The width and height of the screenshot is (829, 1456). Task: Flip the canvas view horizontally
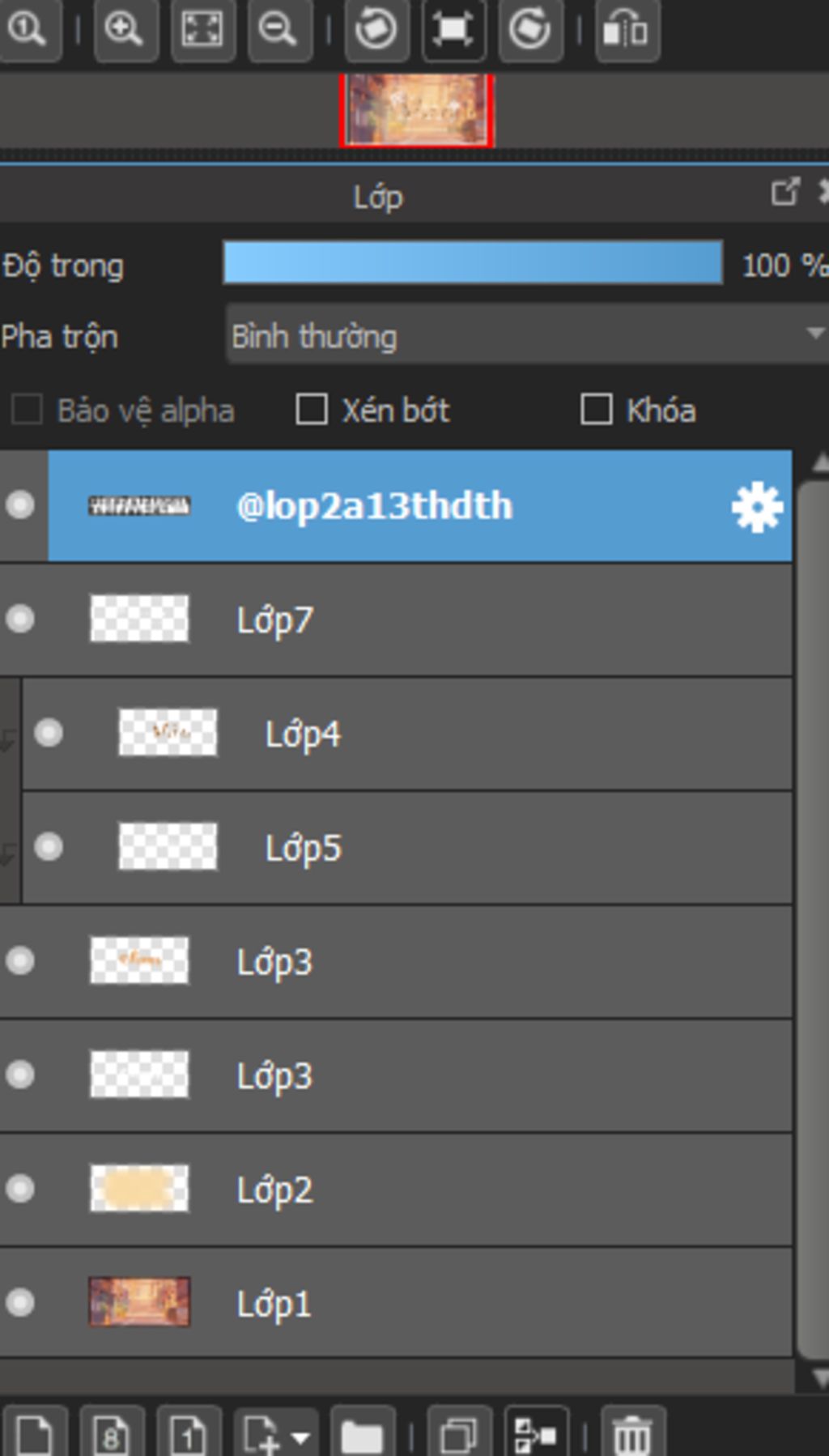627,30
